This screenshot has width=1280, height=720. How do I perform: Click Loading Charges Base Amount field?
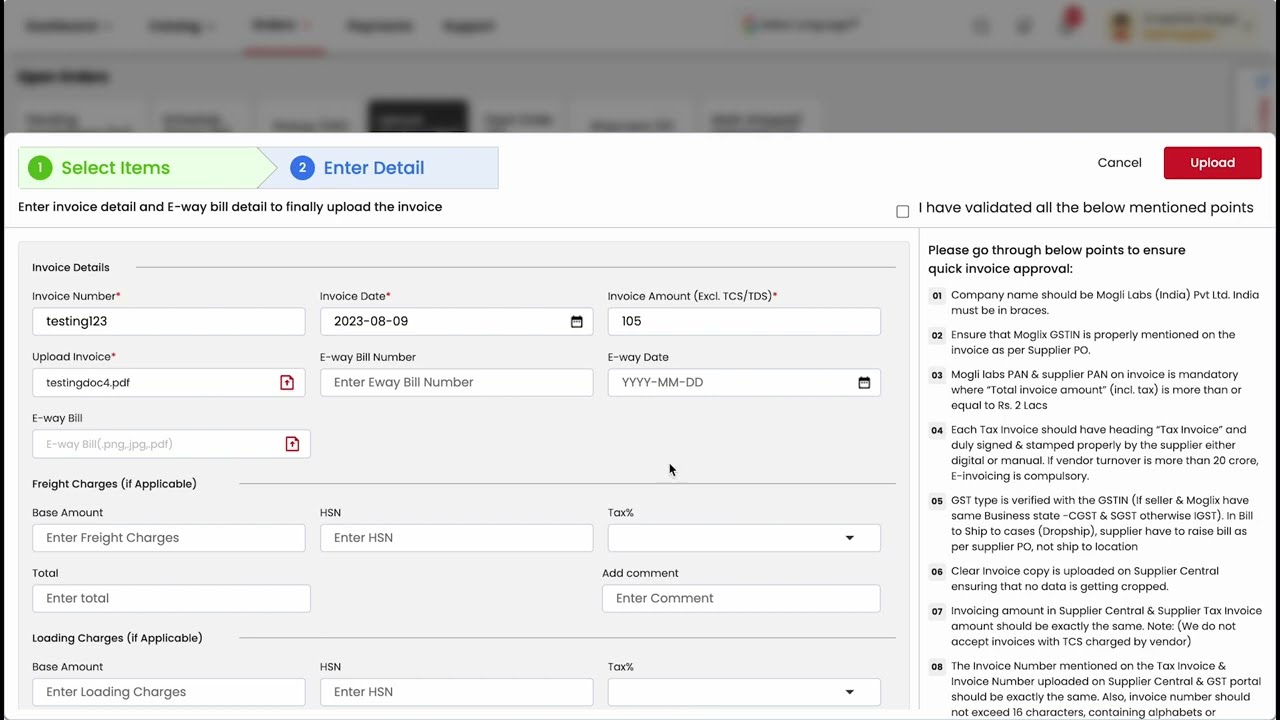(168, 692)
